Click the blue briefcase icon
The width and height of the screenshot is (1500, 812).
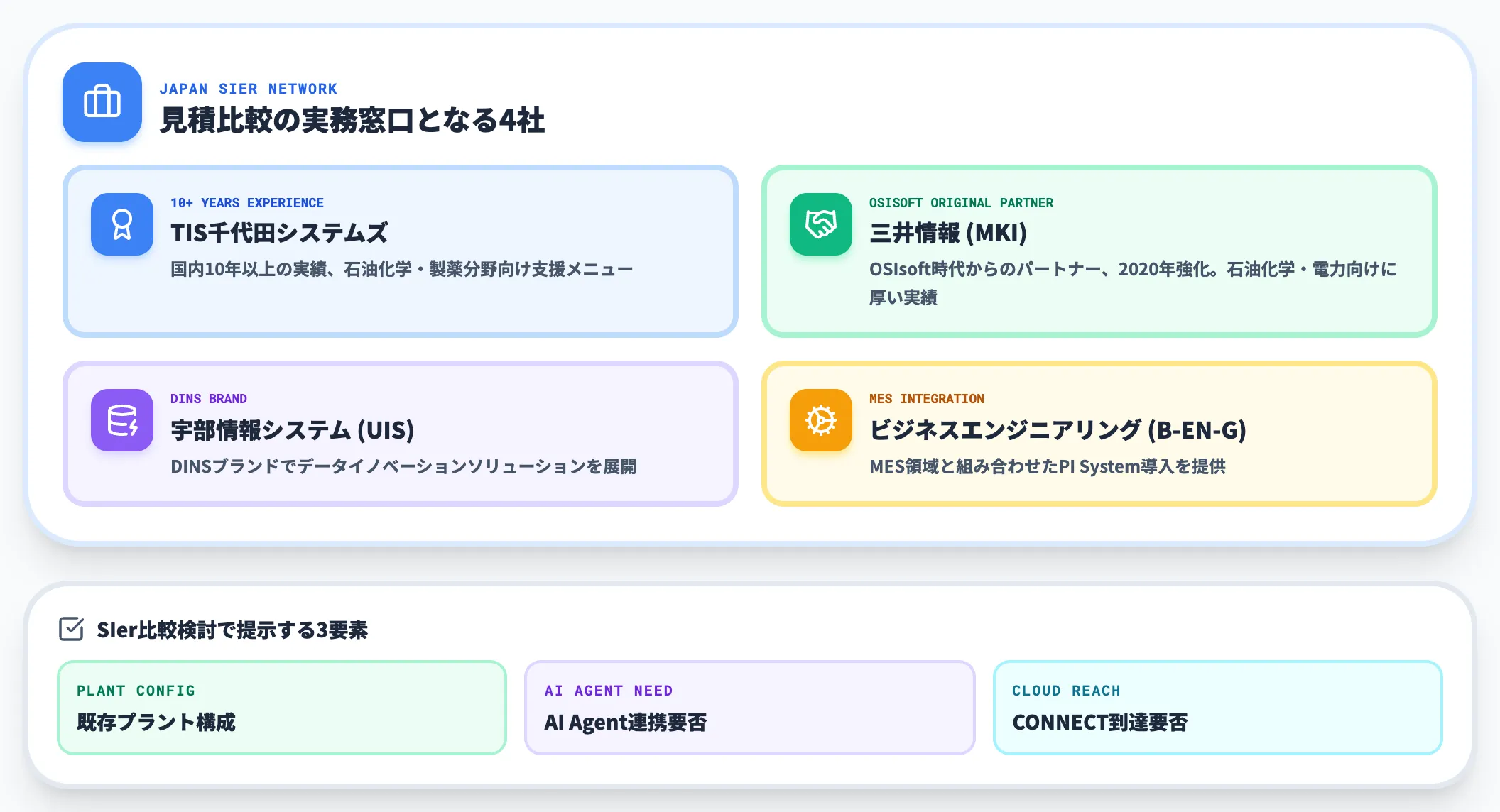click(x=102, y=102)
